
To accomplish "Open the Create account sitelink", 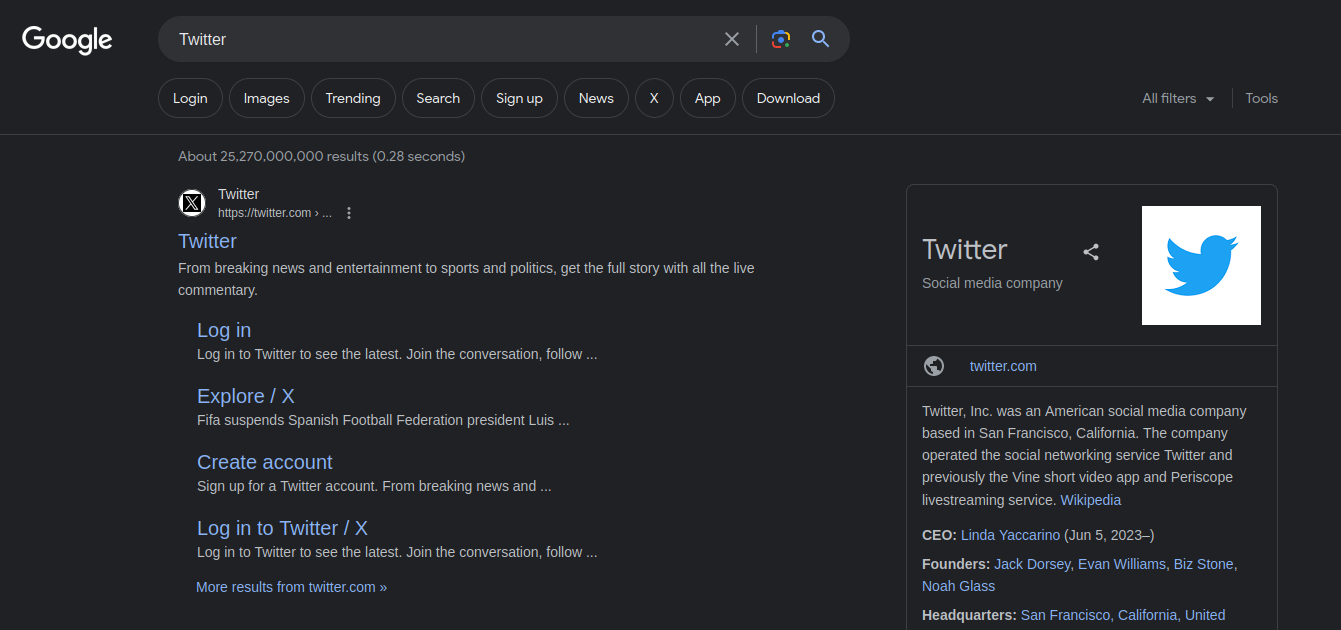I will click(264, 462).
